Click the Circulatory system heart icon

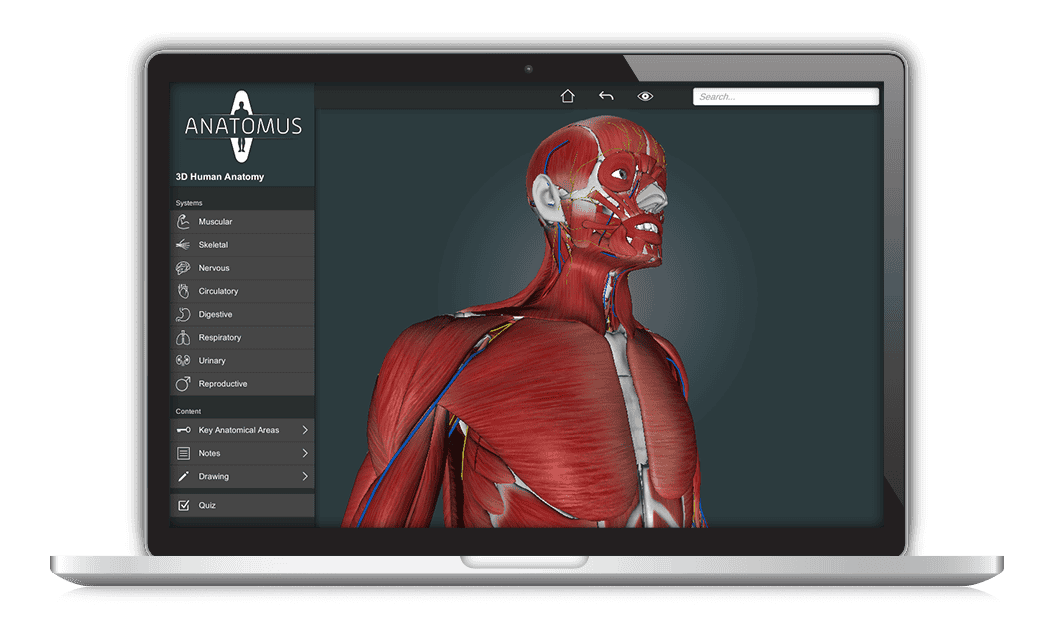(183, 291)
